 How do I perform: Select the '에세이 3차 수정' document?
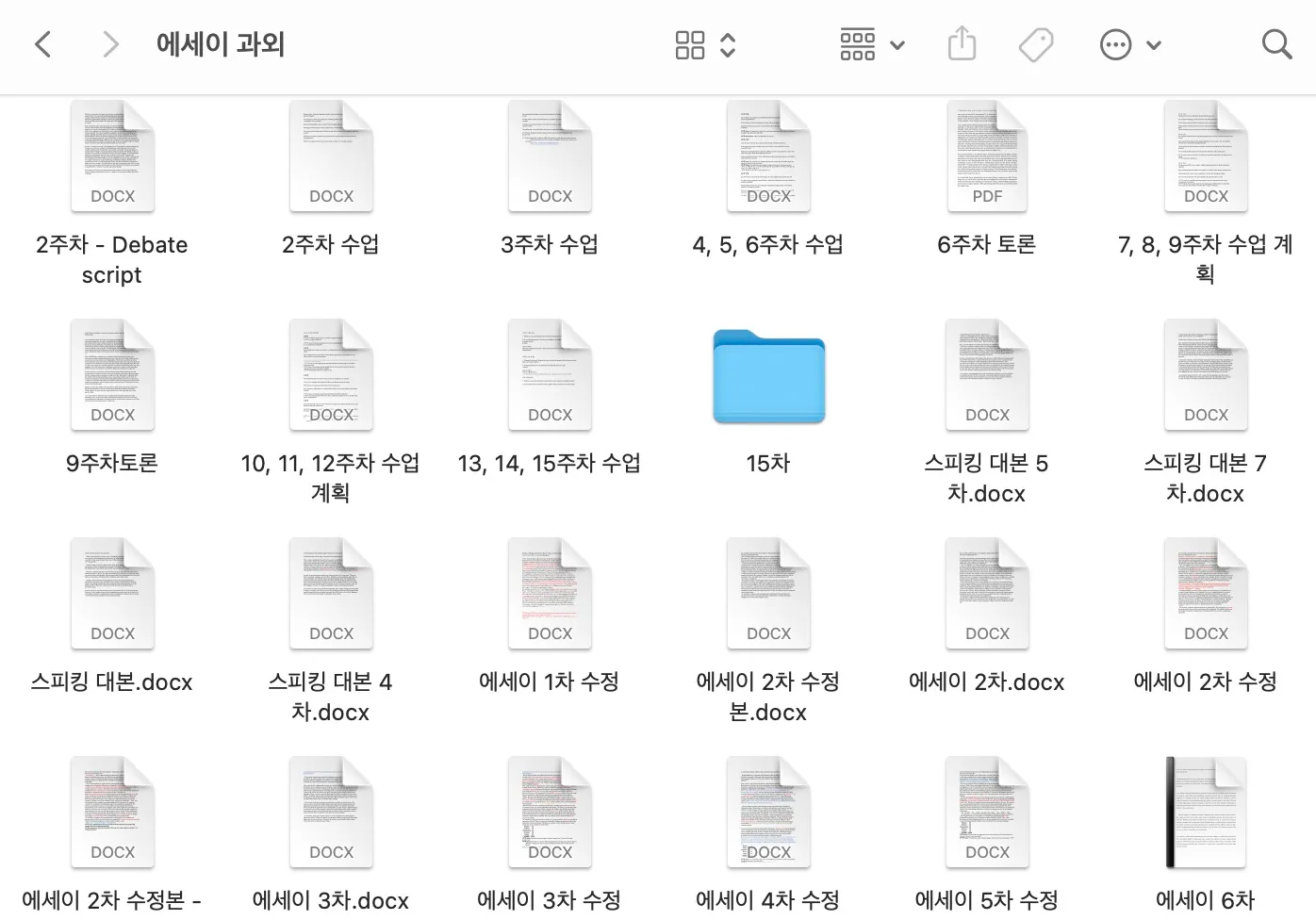point(550,812)
